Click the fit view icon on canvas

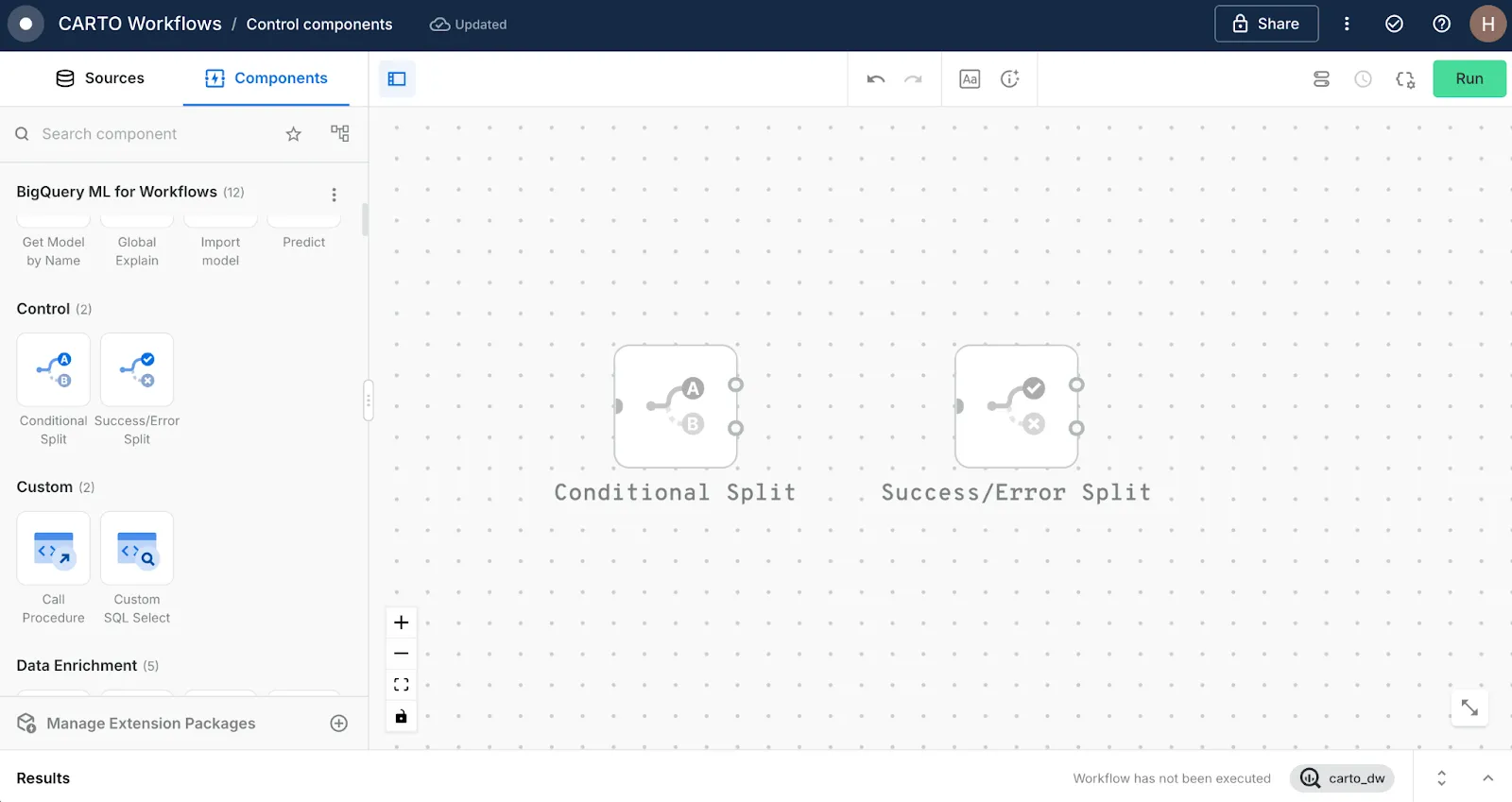pyautogui.click(x=402, y=685)
